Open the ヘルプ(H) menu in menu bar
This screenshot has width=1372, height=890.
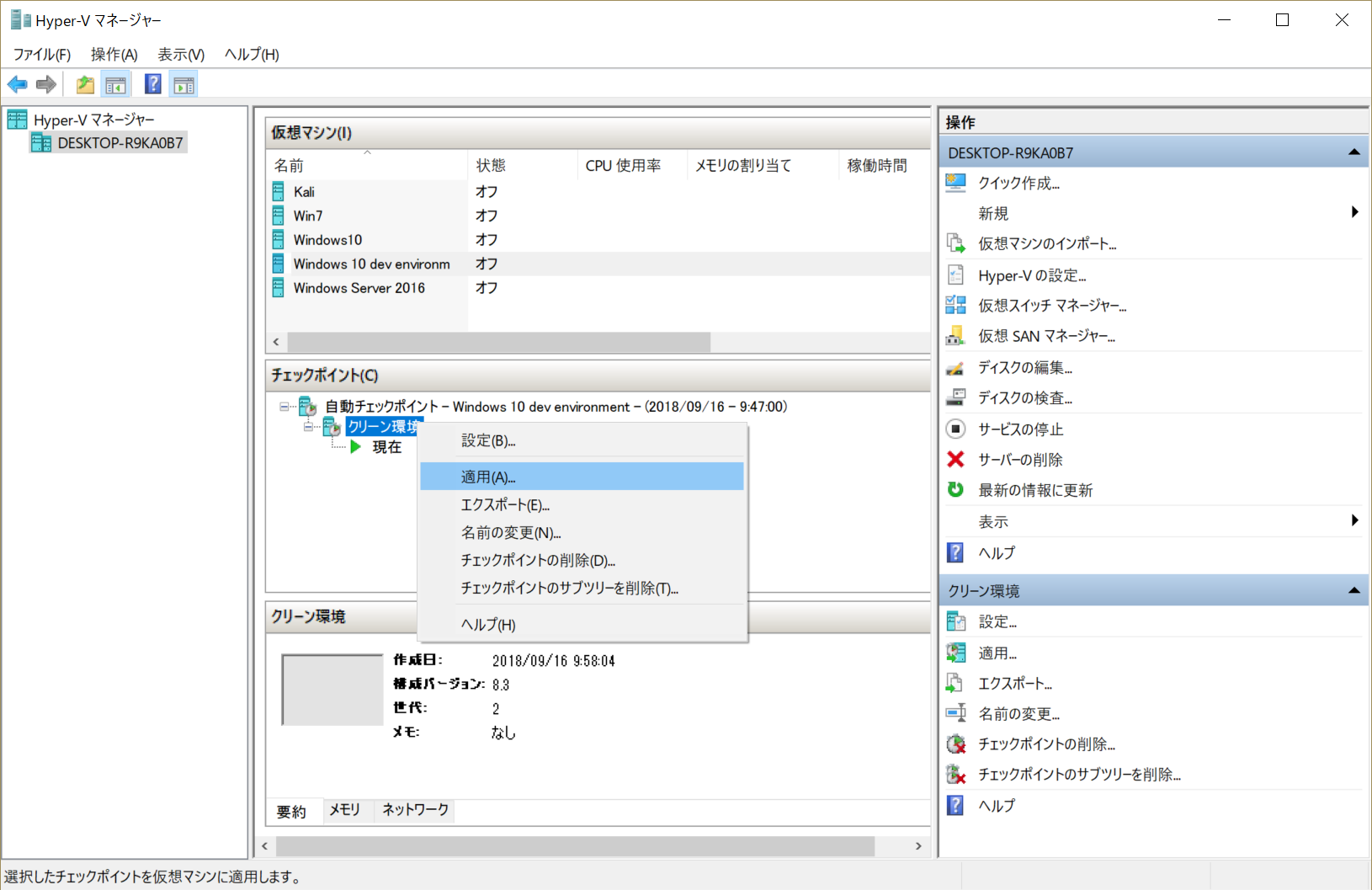(253, 55)
